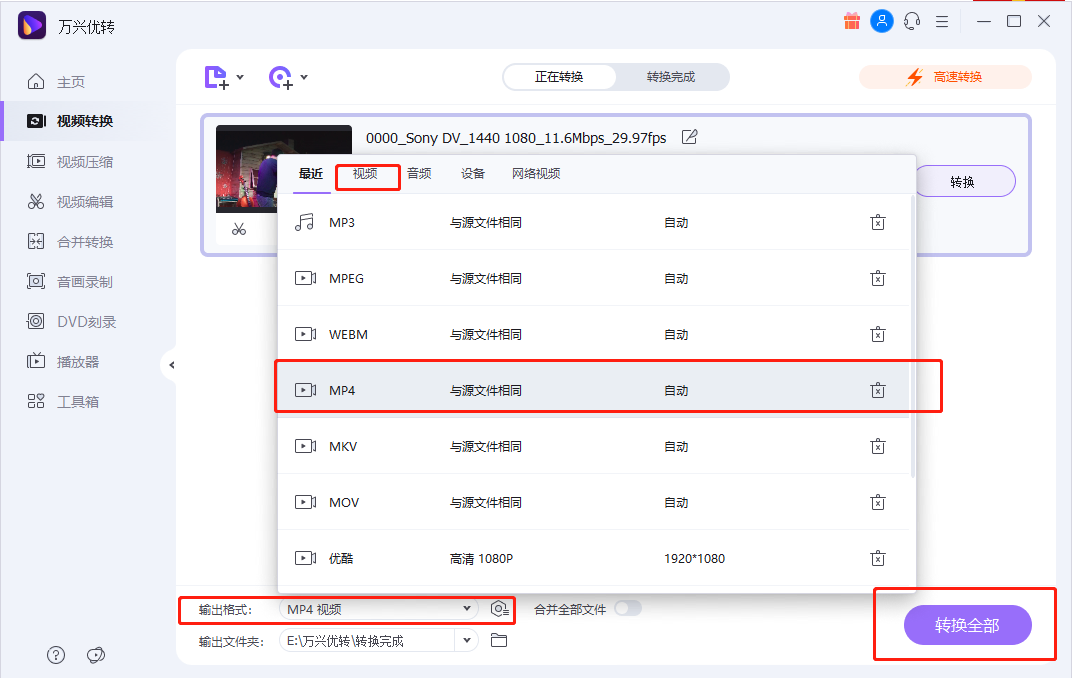
Task: Open the 视频压缩 sidebar item
Action: [84, 161]
